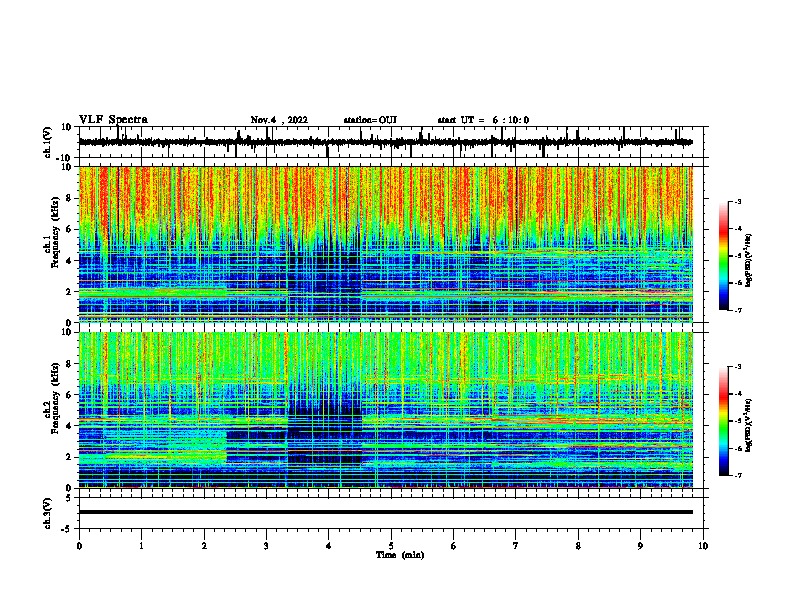Click time axis tick label "2"
Viewport: 792px width, 612px height.
point(204,546)
